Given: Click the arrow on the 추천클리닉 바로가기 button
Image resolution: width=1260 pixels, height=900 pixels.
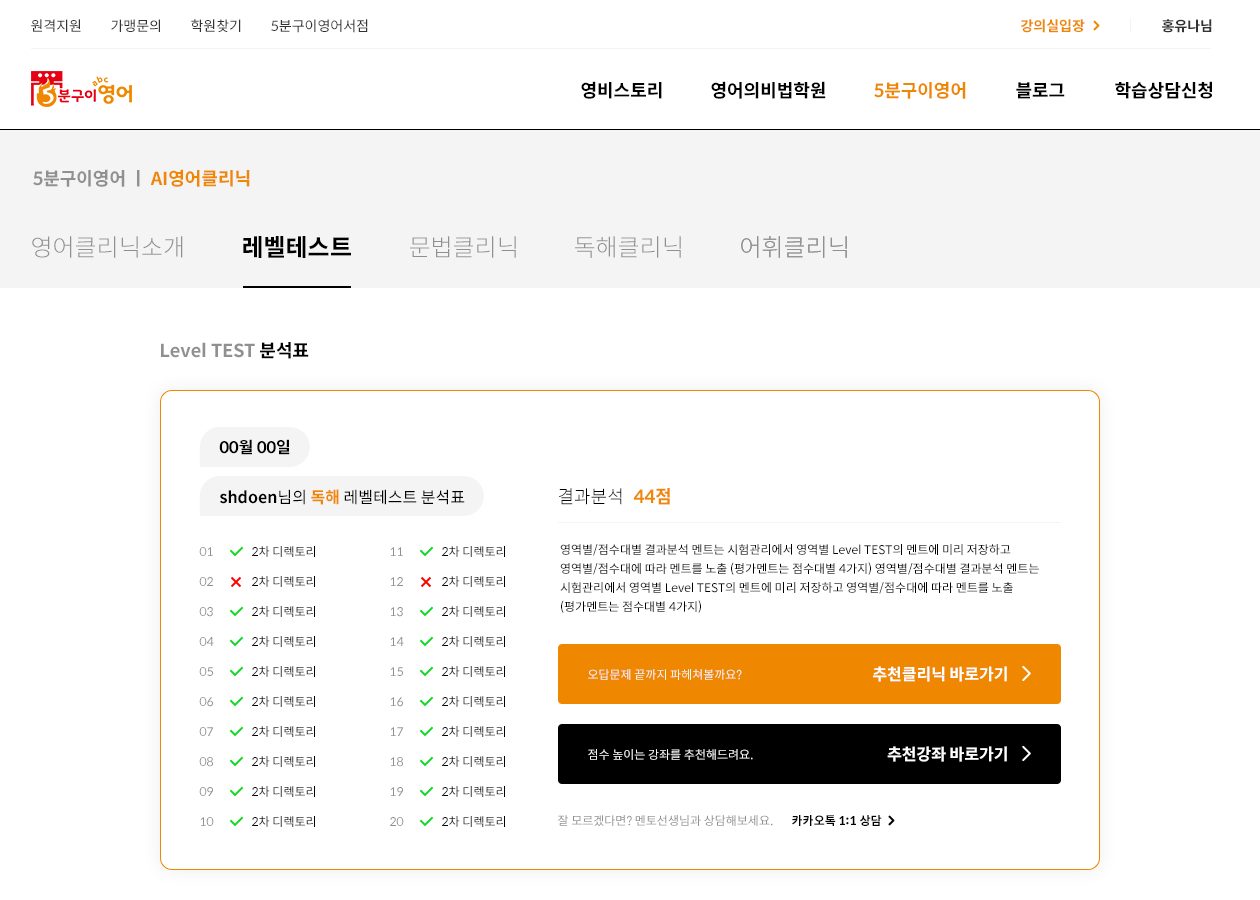Looking at the screenshot, I should [x=1026, y=673].
